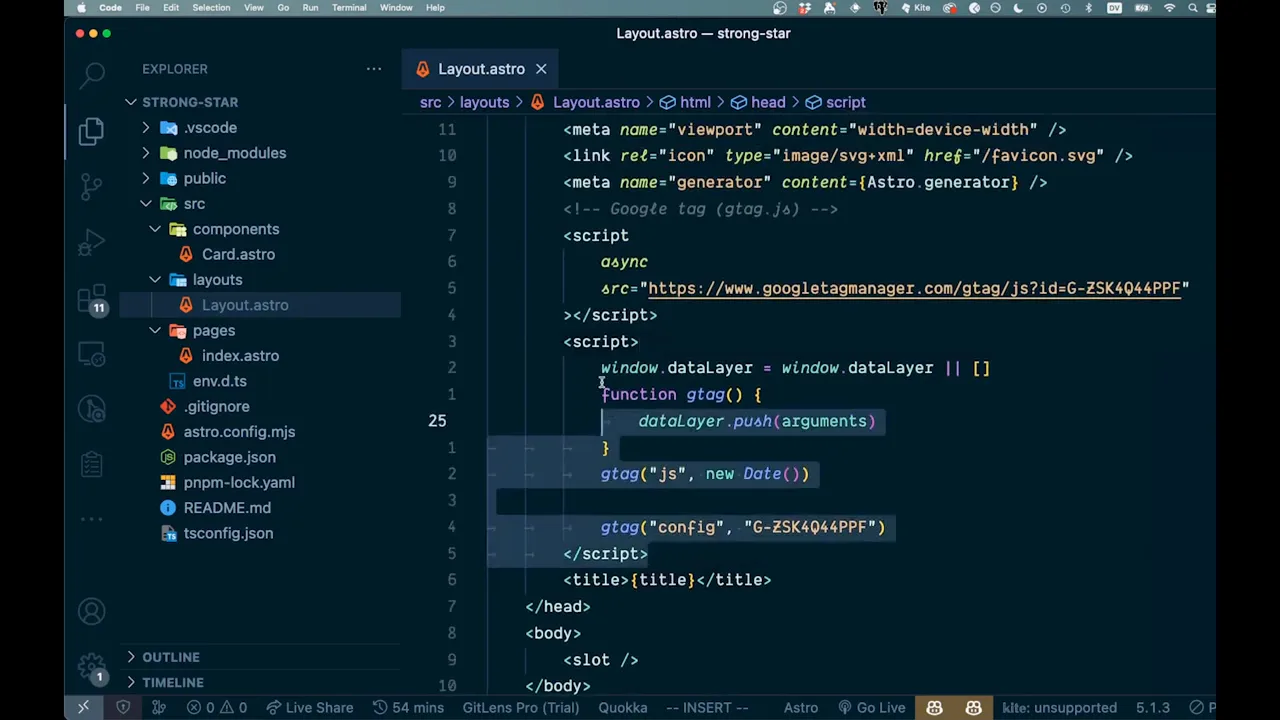Screen dimensions: 1280x720
Task: Expand the node_modules folder
Action: [234, 153]
